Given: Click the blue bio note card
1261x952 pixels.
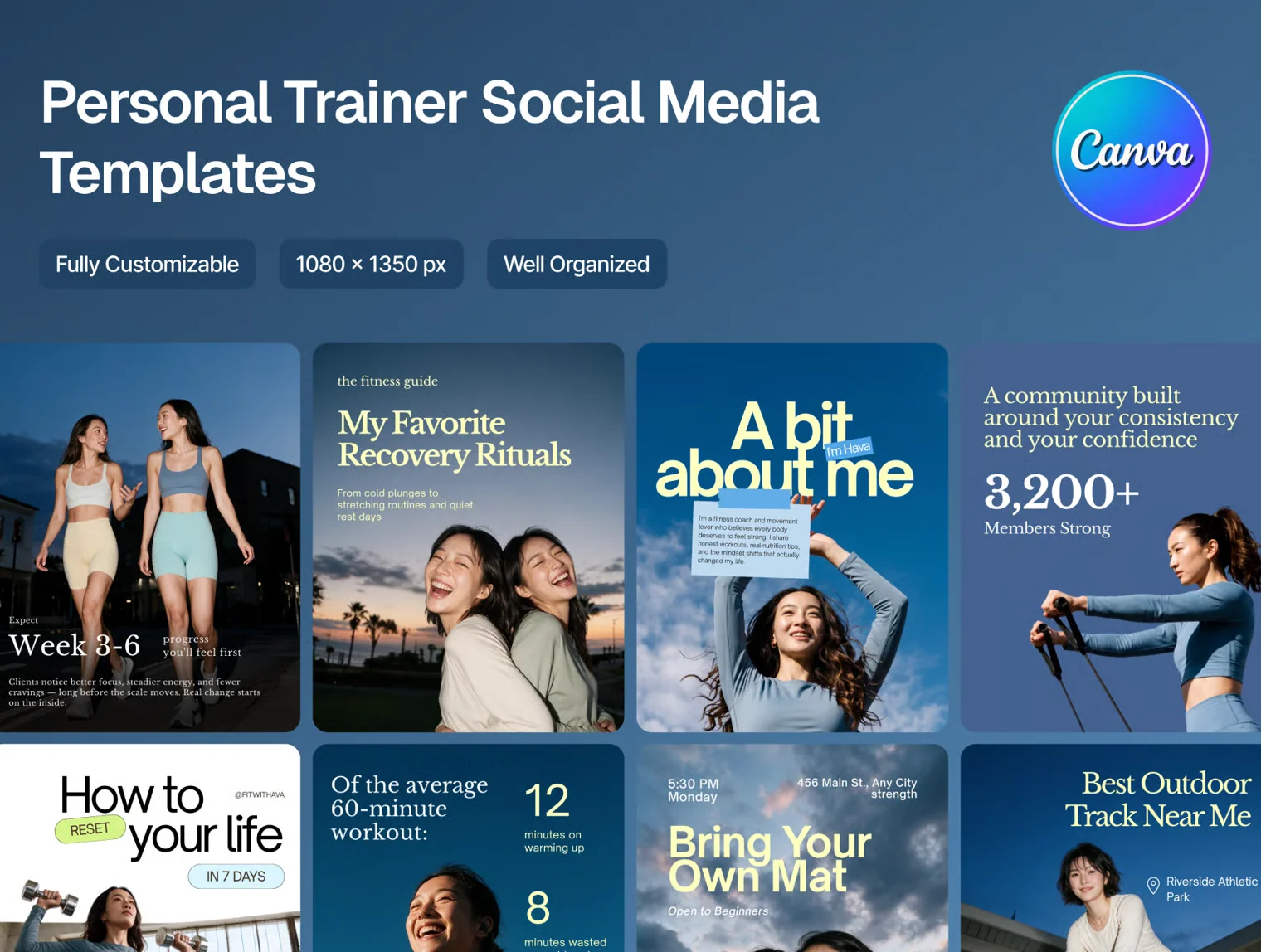Looking at the screenshot, I should pyautogui.click(x=752, y=537).
